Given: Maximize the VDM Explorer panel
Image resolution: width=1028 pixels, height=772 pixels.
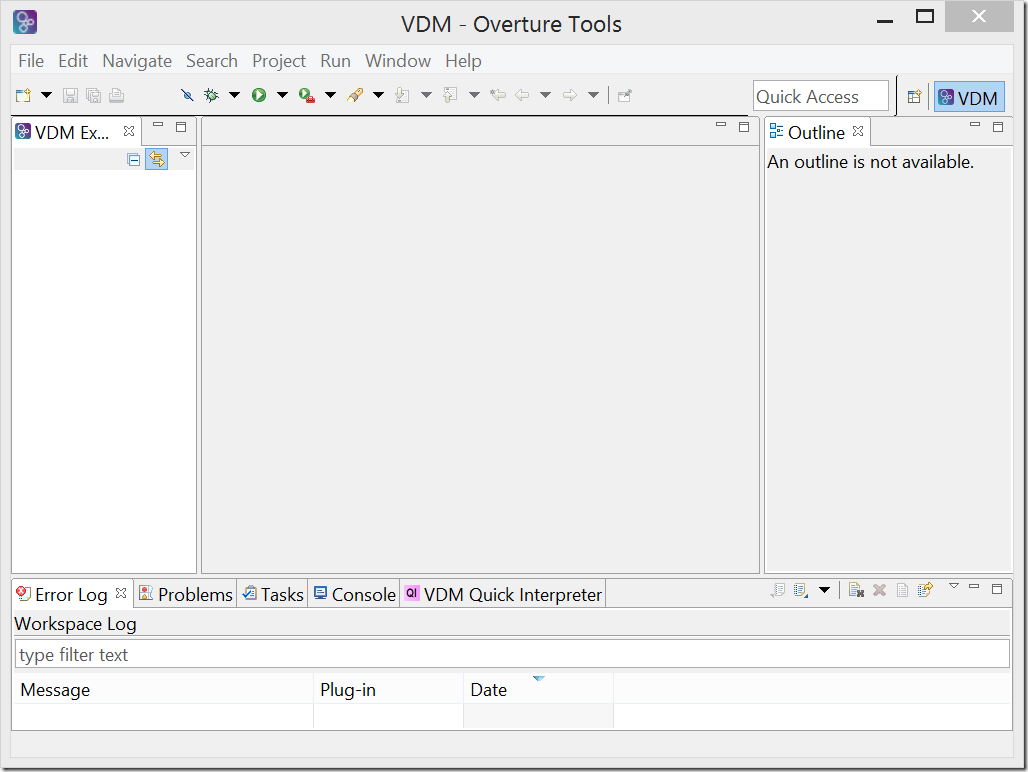Looking at the screenshot, I should click(x=181, y=127).
